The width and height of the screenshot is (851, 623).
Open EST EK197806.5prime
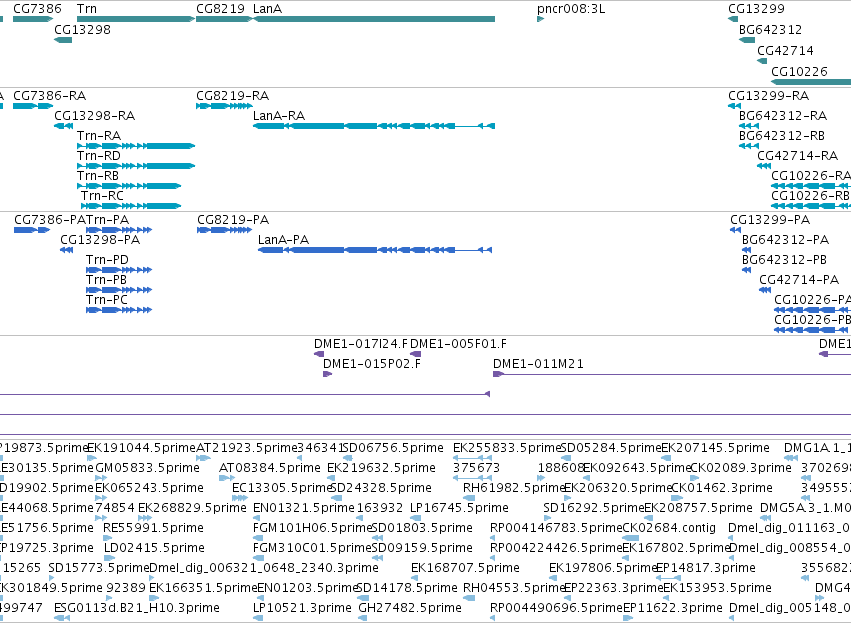(554, 578)
